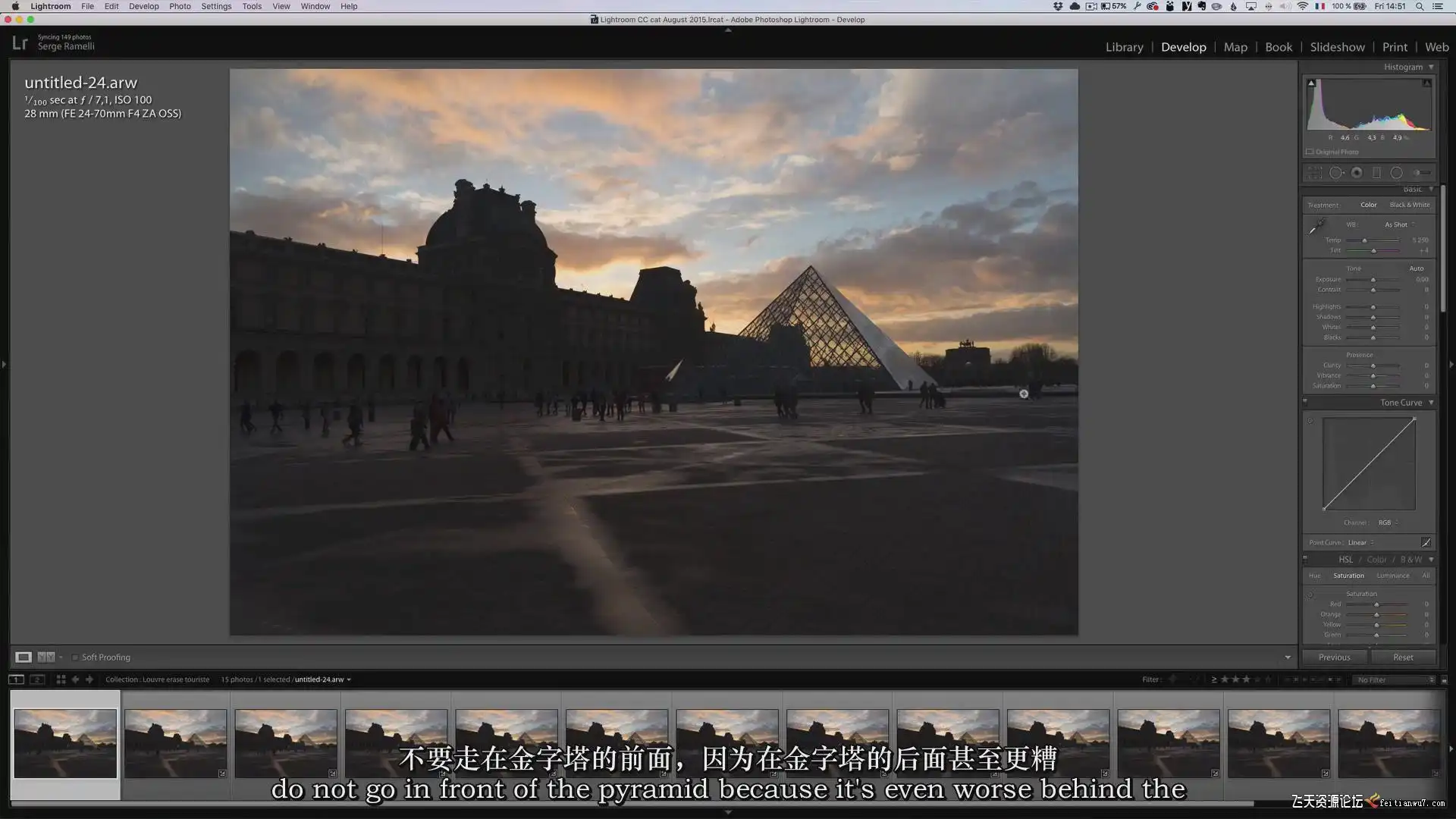Choose Black & White treatment
Screen dimensions: 1456x819
pos(1409,205)
